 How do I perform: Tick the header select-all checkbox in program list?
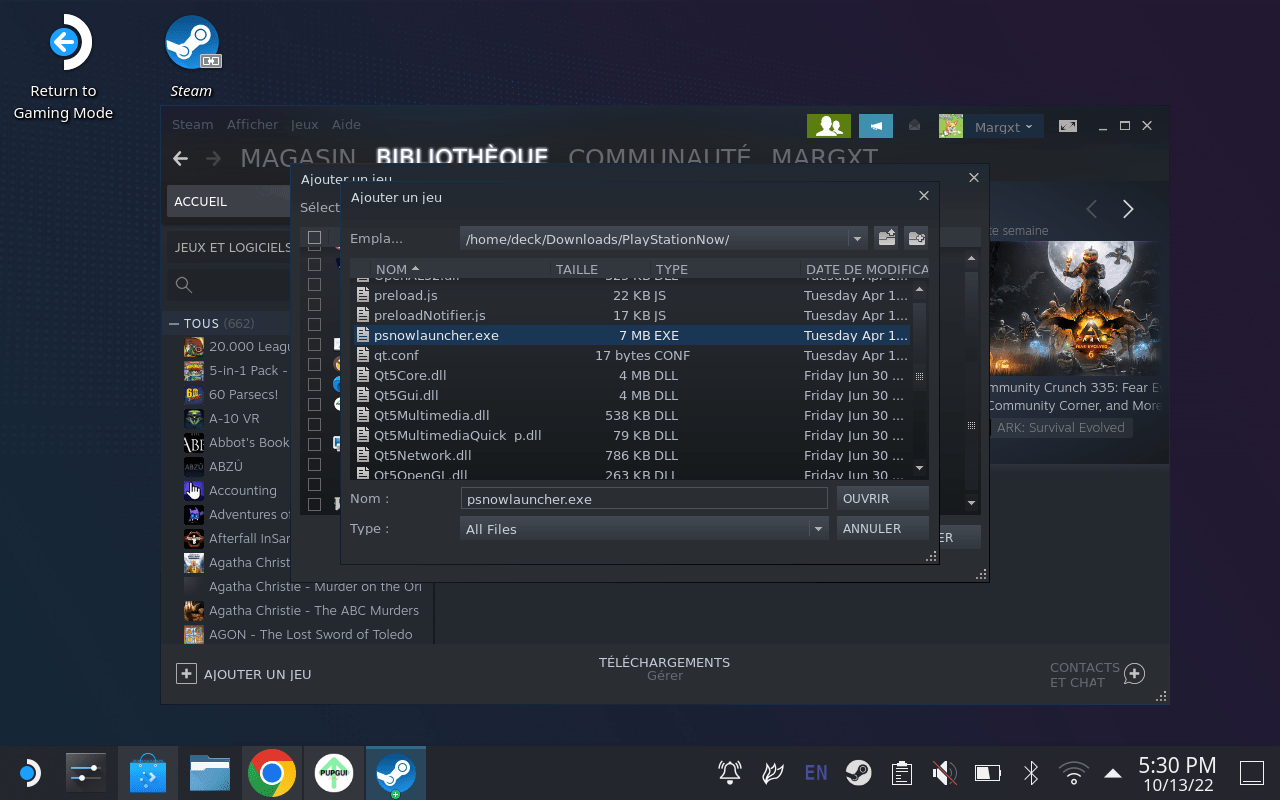pyautogui.click(x=314, y=238)
